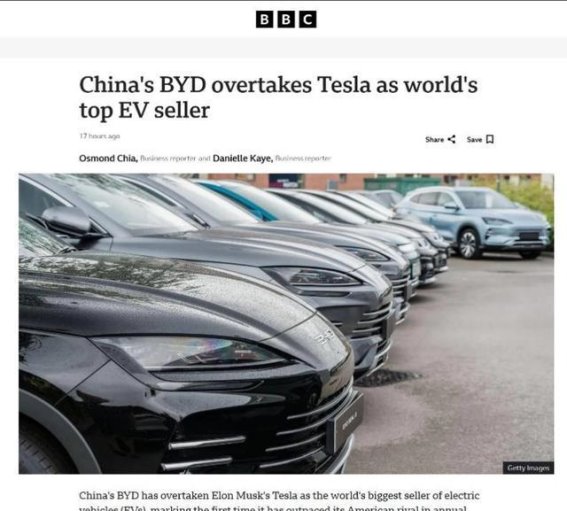Screen dimensions: 567x511
Task: Click the grey navigation bar below logo
Action: tap(284, 47)
